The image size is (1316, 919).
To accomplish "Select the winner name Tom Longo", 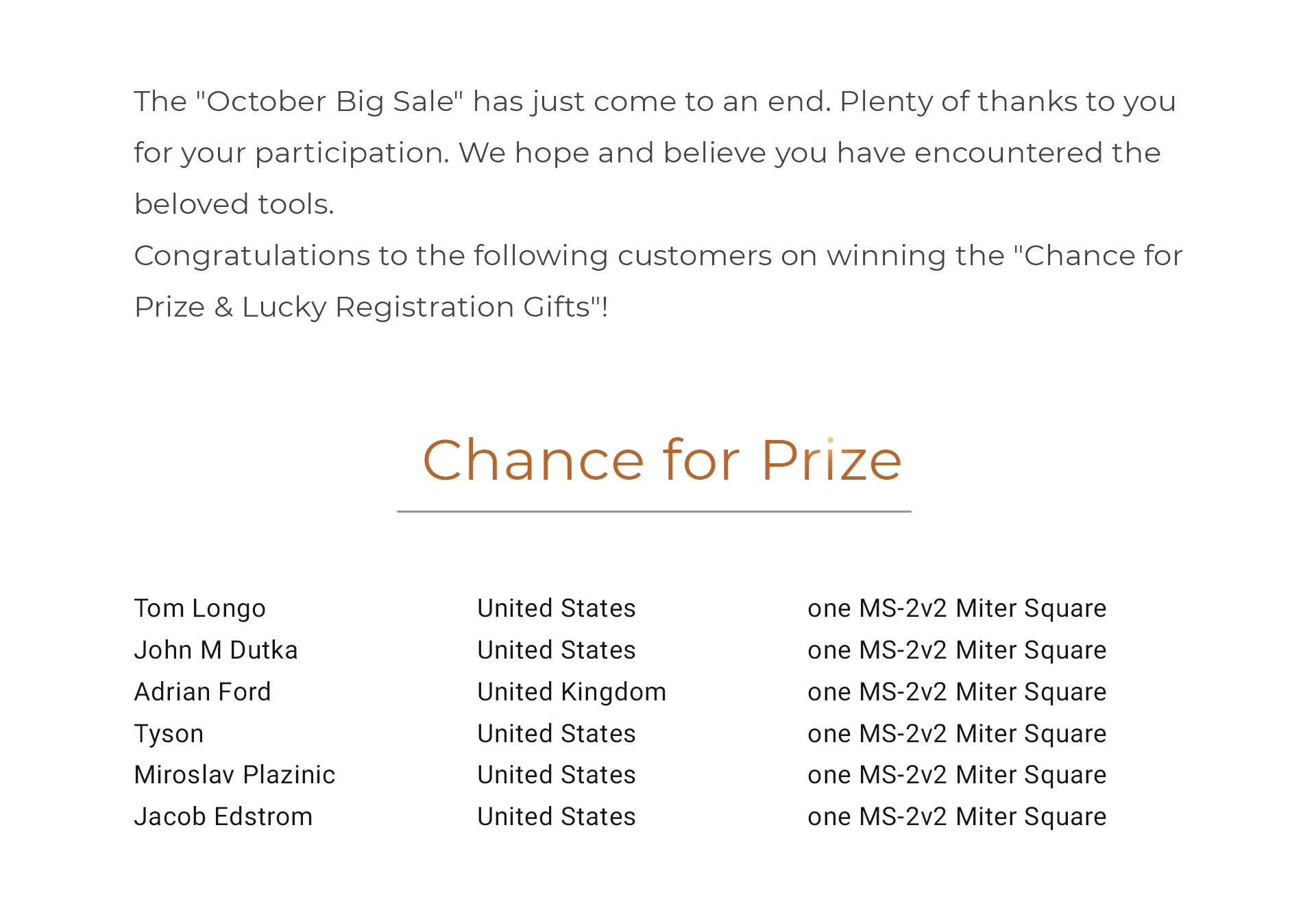I will [x=199, y=609].
